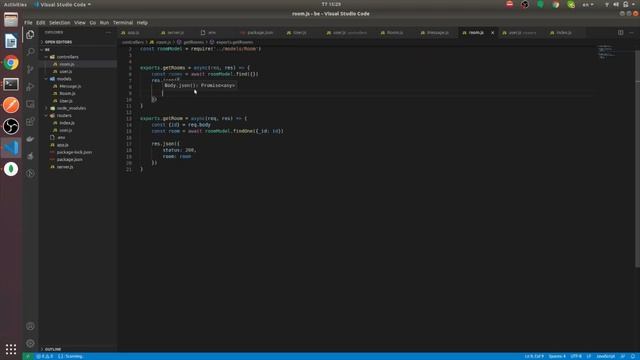Open the Docker view in activity bar

pos(30,139)
